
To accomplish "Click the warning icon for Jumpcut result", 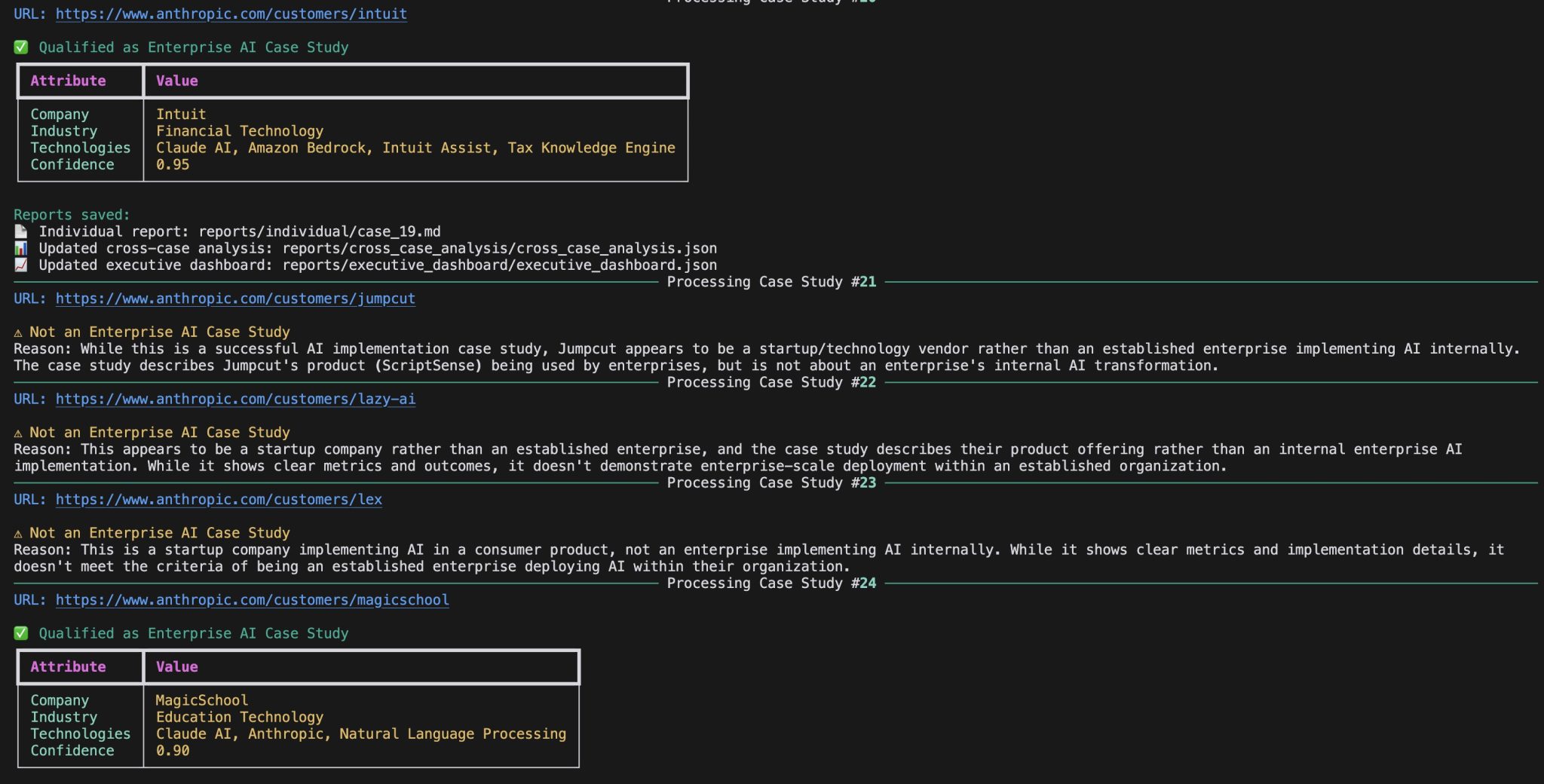I will coord(20,331).
